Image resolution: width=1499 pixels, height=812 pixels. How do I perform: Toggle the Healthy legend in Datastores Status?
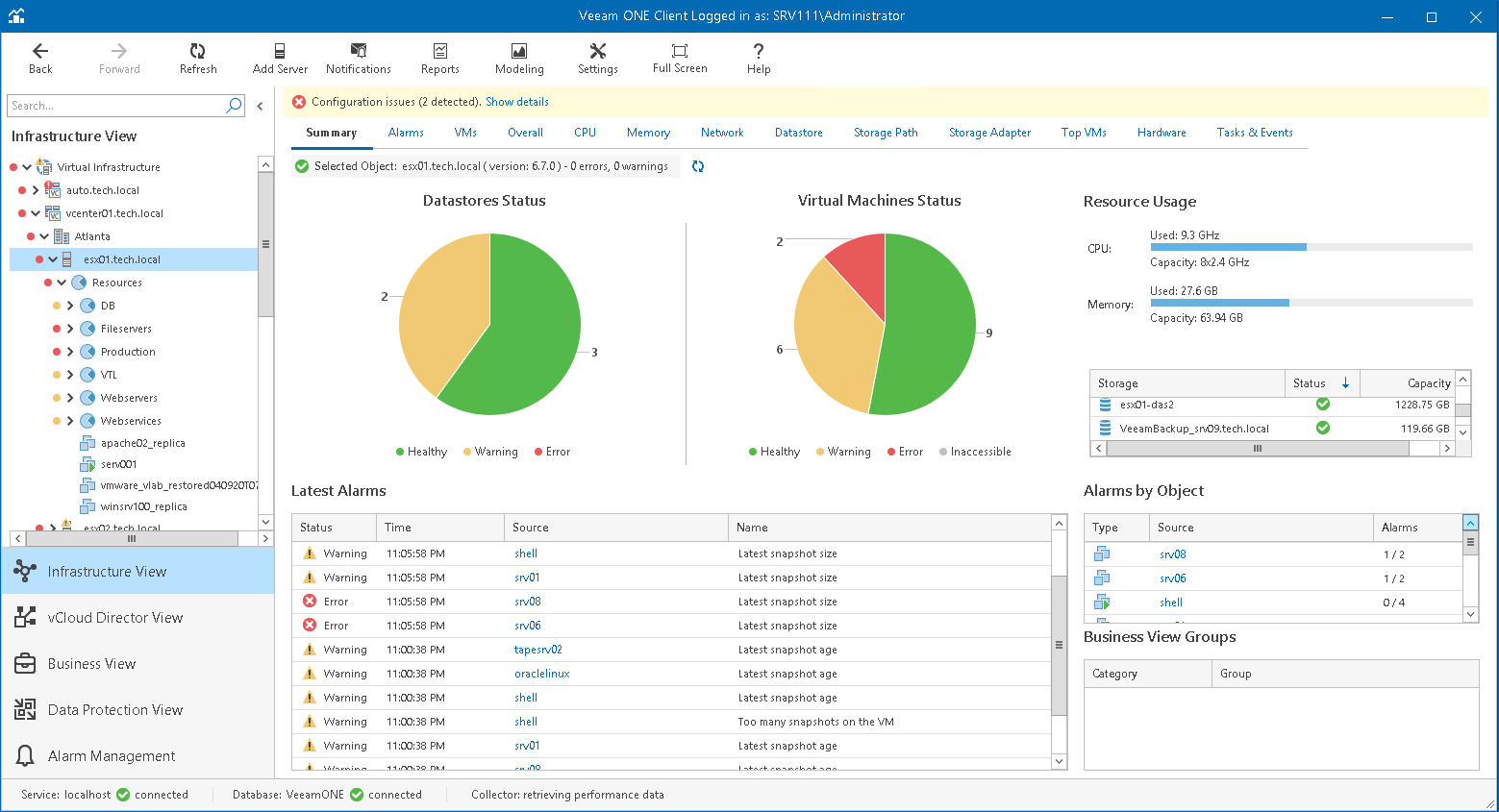pyautogui.click(x=421, y=452)
